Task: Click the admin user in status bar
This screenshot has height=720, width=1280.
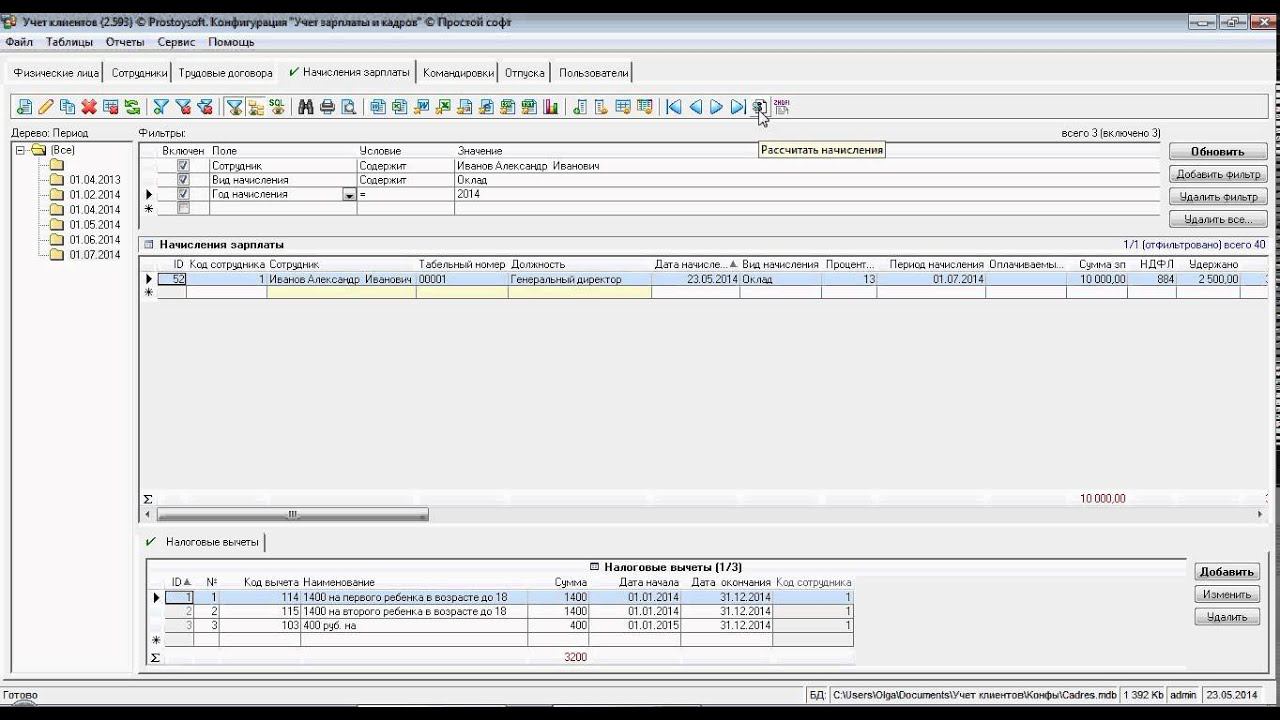Action: tap(1183, 695)
